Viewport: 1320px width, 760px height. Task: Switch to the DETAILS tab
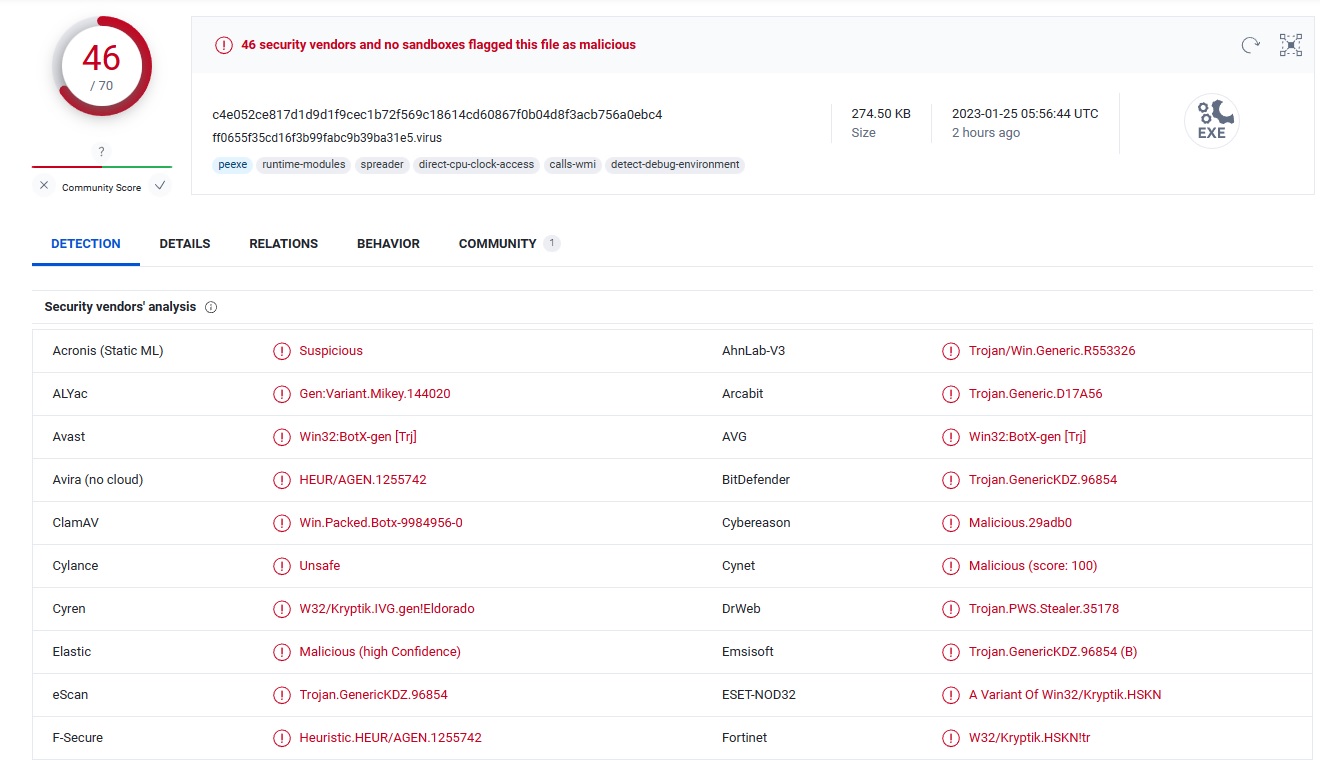click(x=185, y=244)
